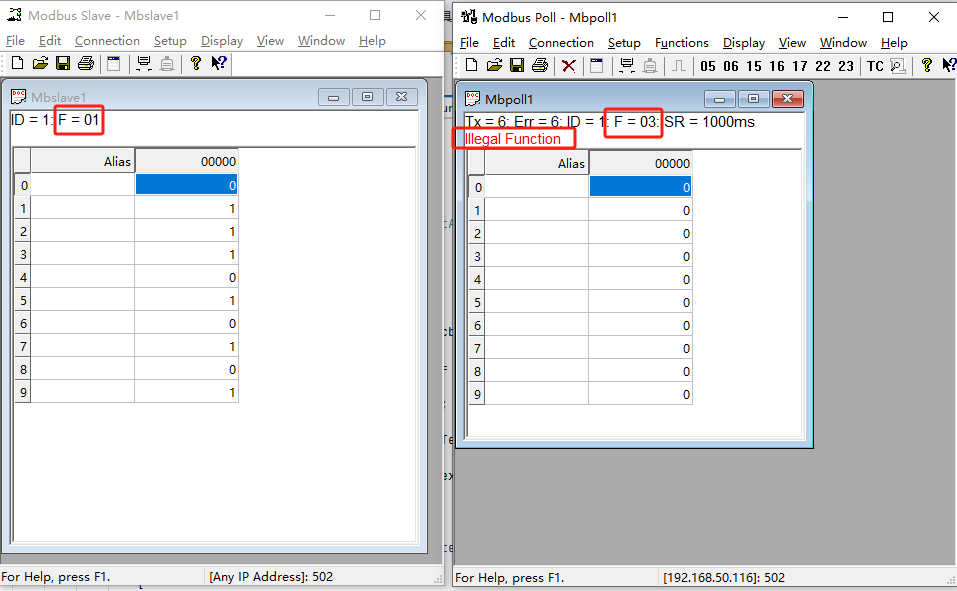Select row 5 value cell in Mbpoll1

(640, 302)
